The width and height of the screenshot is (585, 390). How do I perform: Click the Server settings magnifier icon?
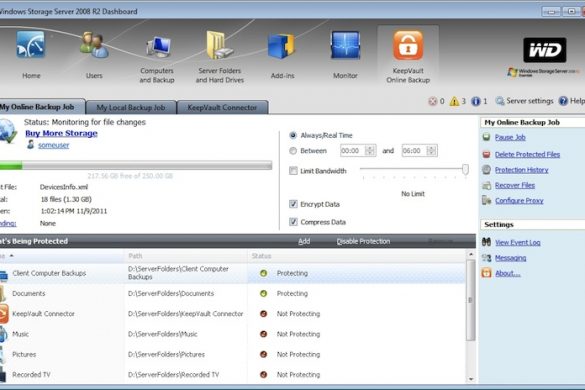click(500, 101)
